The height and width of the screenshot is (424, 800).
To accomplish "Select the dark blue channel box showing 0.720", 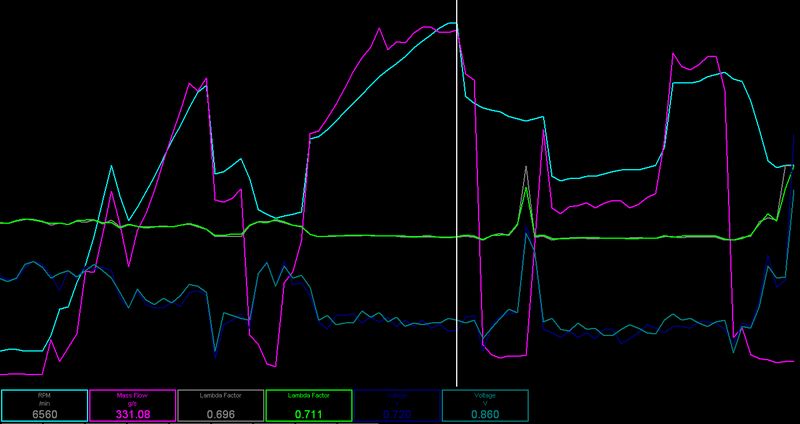I will pos(394,405).
